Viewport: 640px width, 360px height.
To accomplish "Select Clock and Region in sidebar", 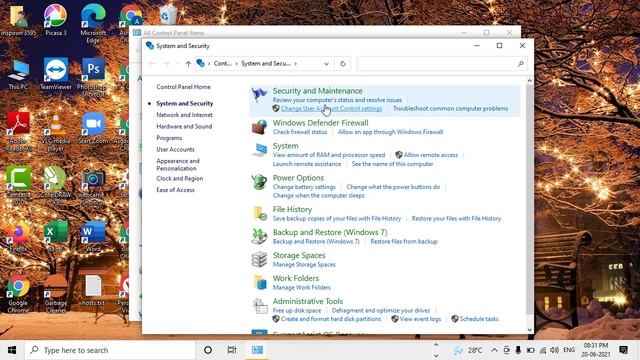I will [x=180, y=178].
